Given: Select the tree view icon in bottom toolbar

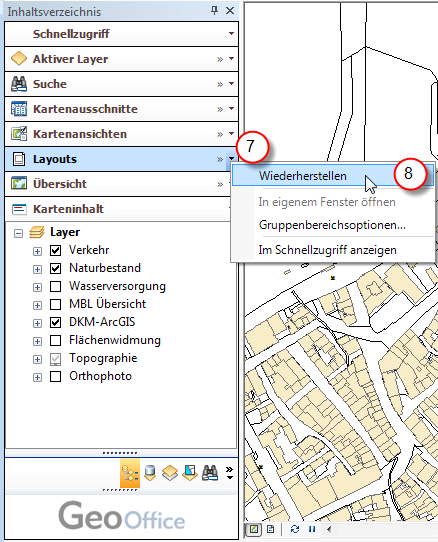Looking at the screenshot, I should (130, 473).
